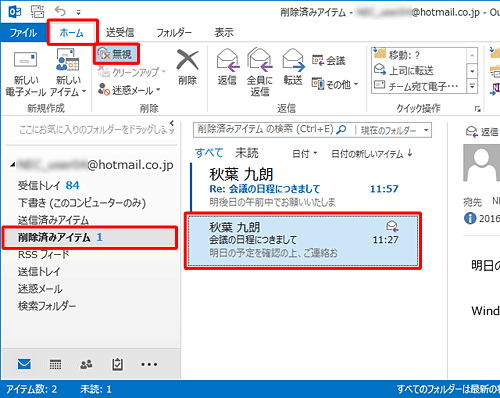
Task: Select the 会議の日程につきまして 11:27 message
Action: tap(303, 241)
